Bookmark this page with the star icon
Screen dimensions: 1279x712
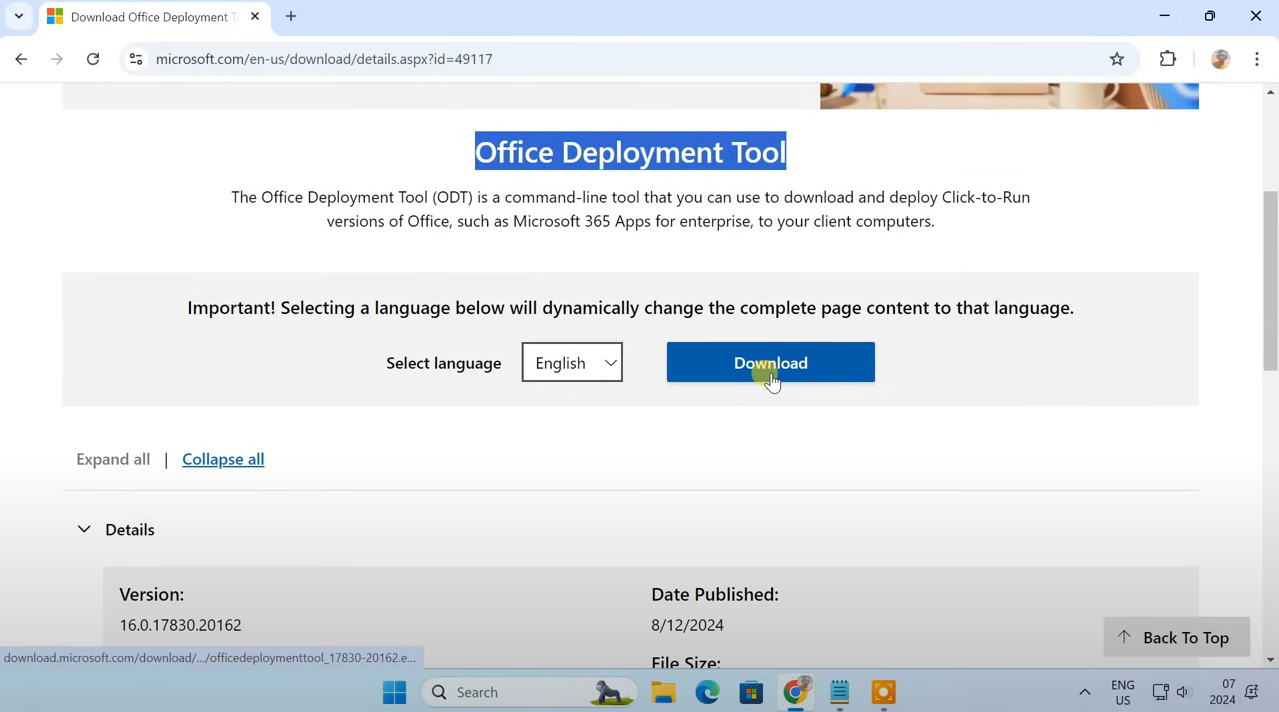coord(1117,59)
